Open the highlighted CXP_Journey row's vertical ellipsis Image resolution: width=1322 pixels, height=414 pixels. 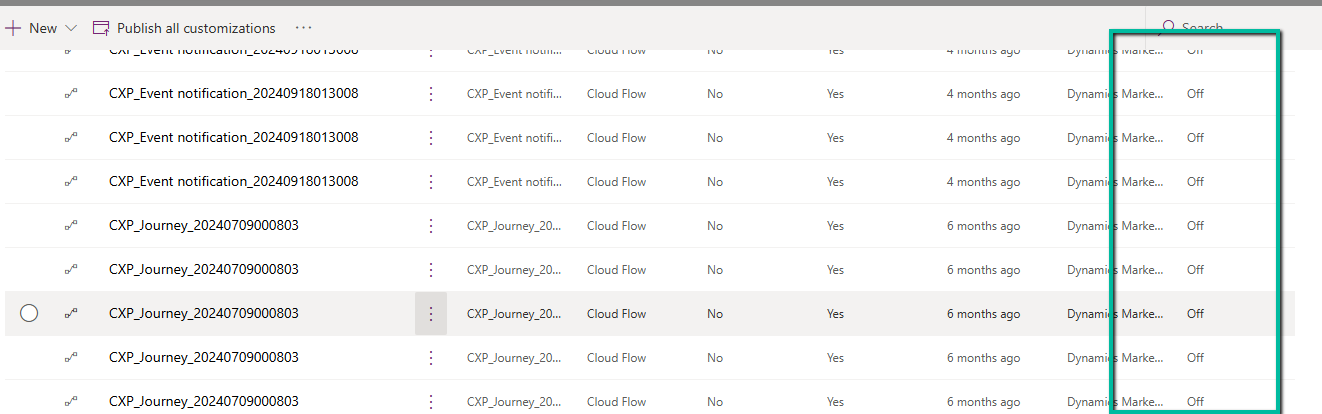(x=431, y=313)
